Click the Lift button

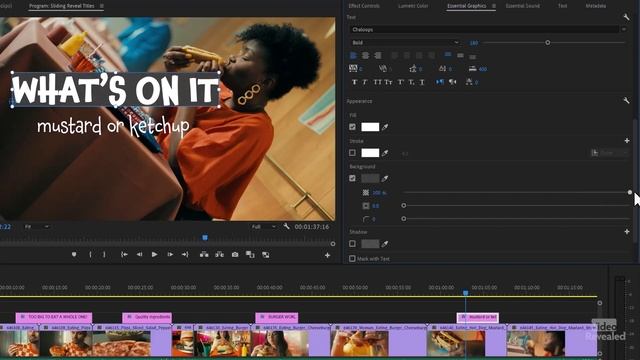204,254
